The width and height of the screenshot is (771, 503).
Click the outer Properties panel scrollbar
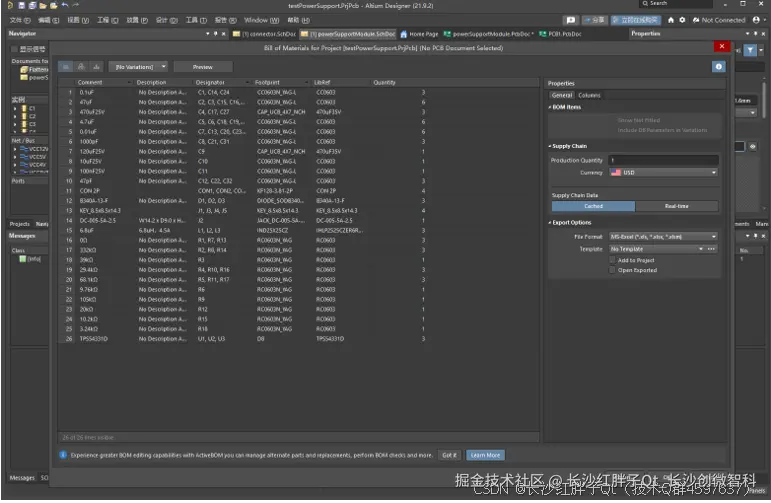coord(764,100)
